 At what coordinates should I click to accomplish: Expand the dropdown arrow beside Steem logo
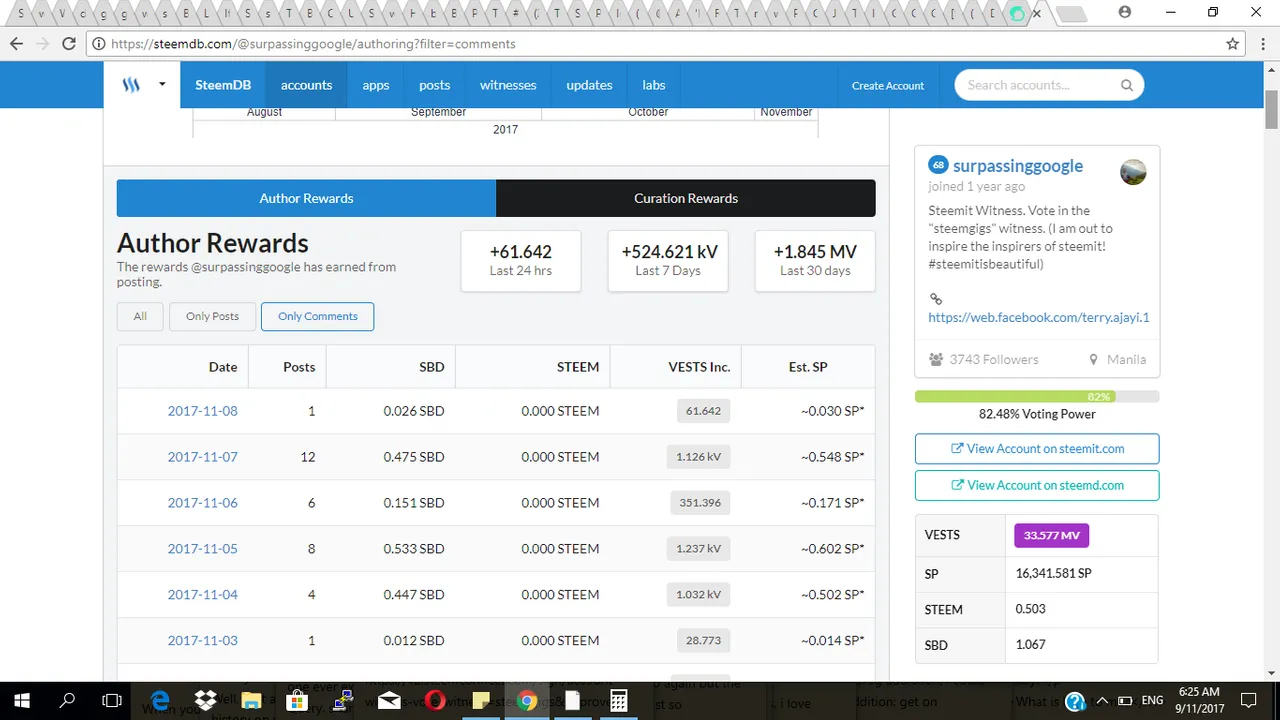click(162, 85)
